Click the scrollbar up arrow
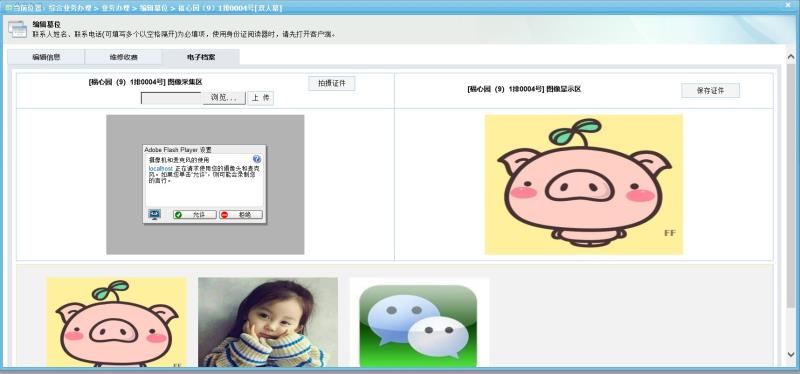800x374 pixels. (x=791, y=56)
